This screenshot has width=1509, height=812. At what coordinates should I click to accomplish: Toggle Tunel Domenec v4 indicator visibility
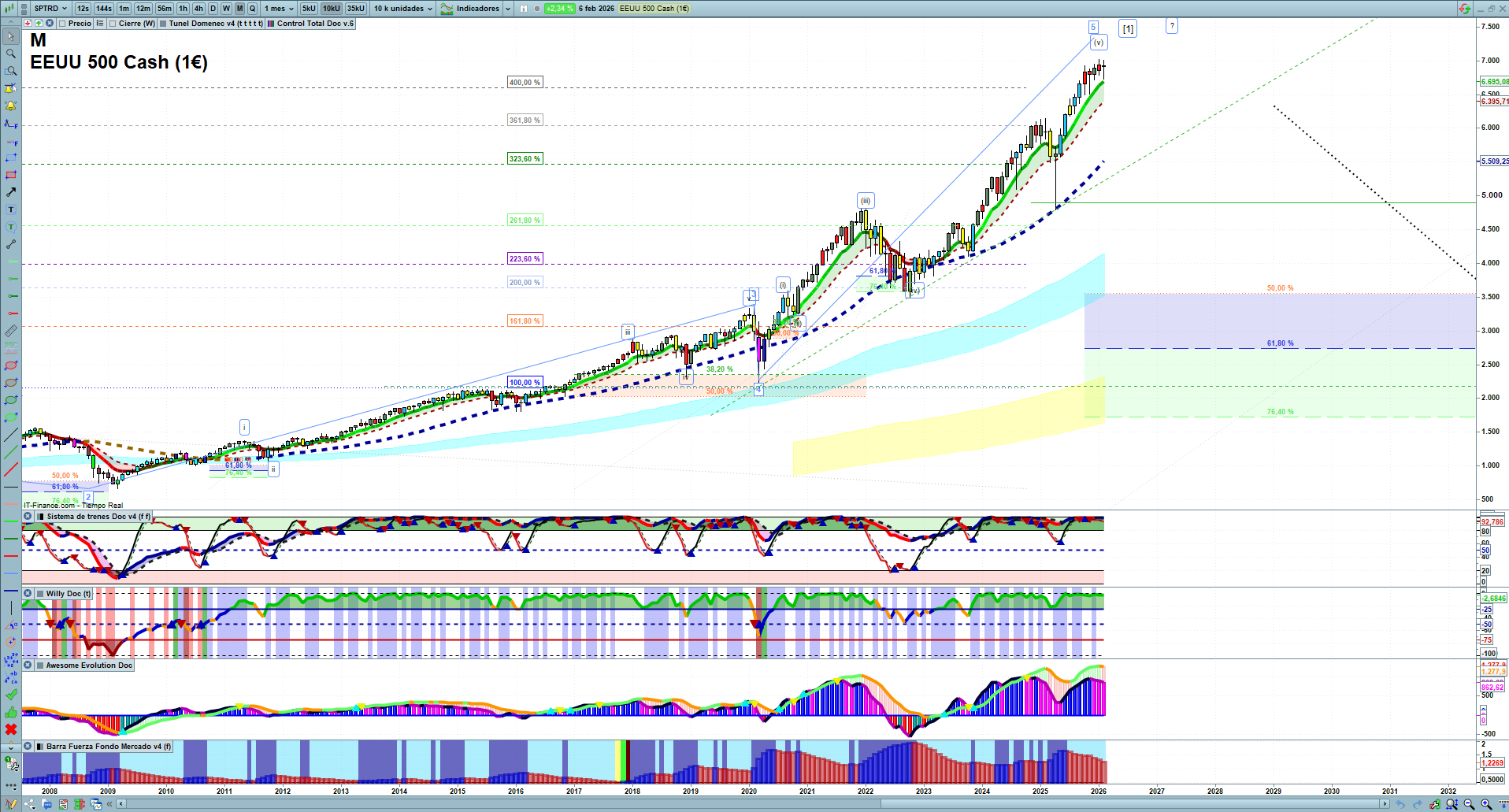coord(163,24)
